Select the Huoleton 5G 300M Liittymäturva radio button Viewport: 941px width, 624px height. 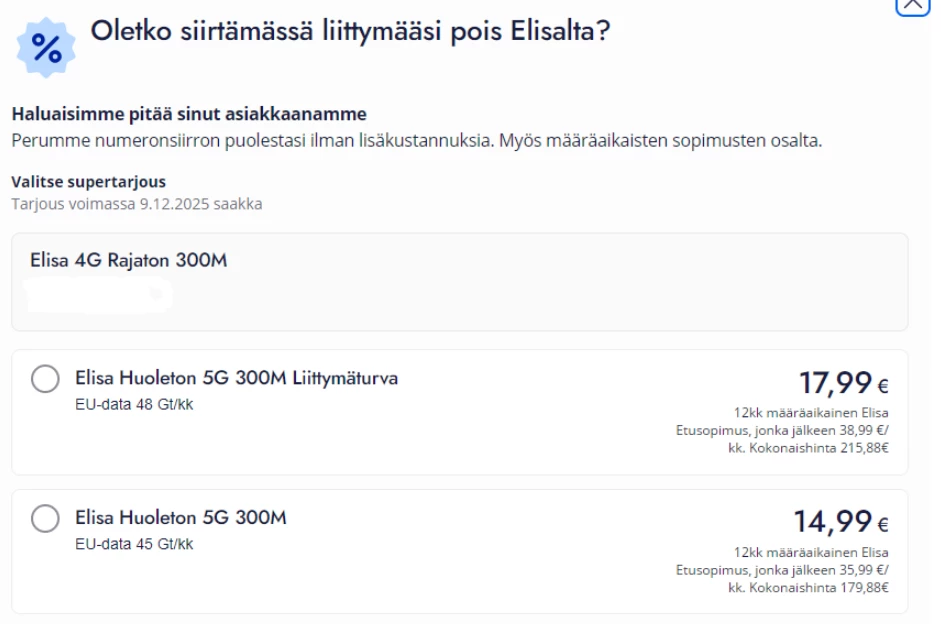tap(46, 380)
